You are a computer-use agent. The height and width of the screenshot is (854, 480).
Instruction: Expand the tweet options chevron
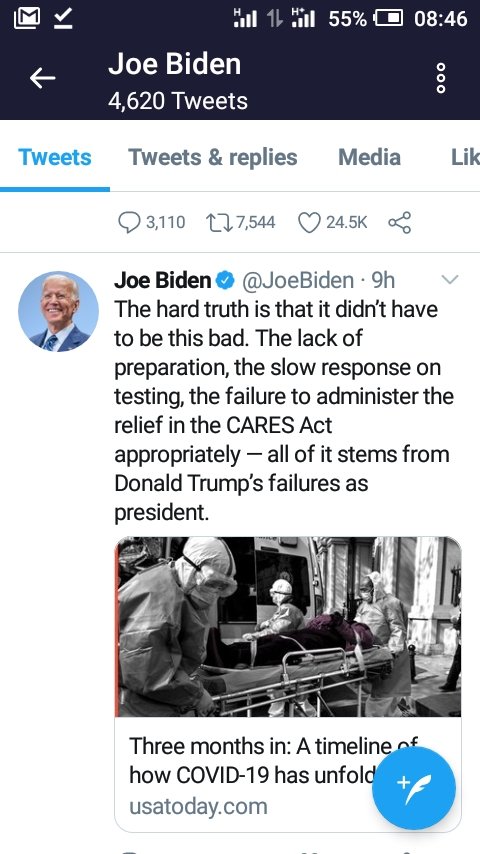click(x=449, y=280)
